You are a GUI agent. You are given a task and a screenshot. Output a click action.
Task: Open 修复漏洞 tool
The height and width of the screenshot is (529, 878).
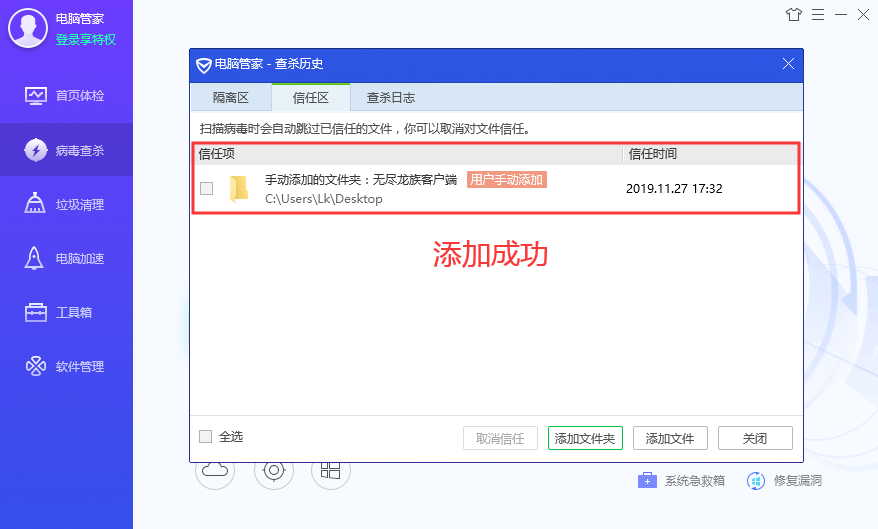784,480
